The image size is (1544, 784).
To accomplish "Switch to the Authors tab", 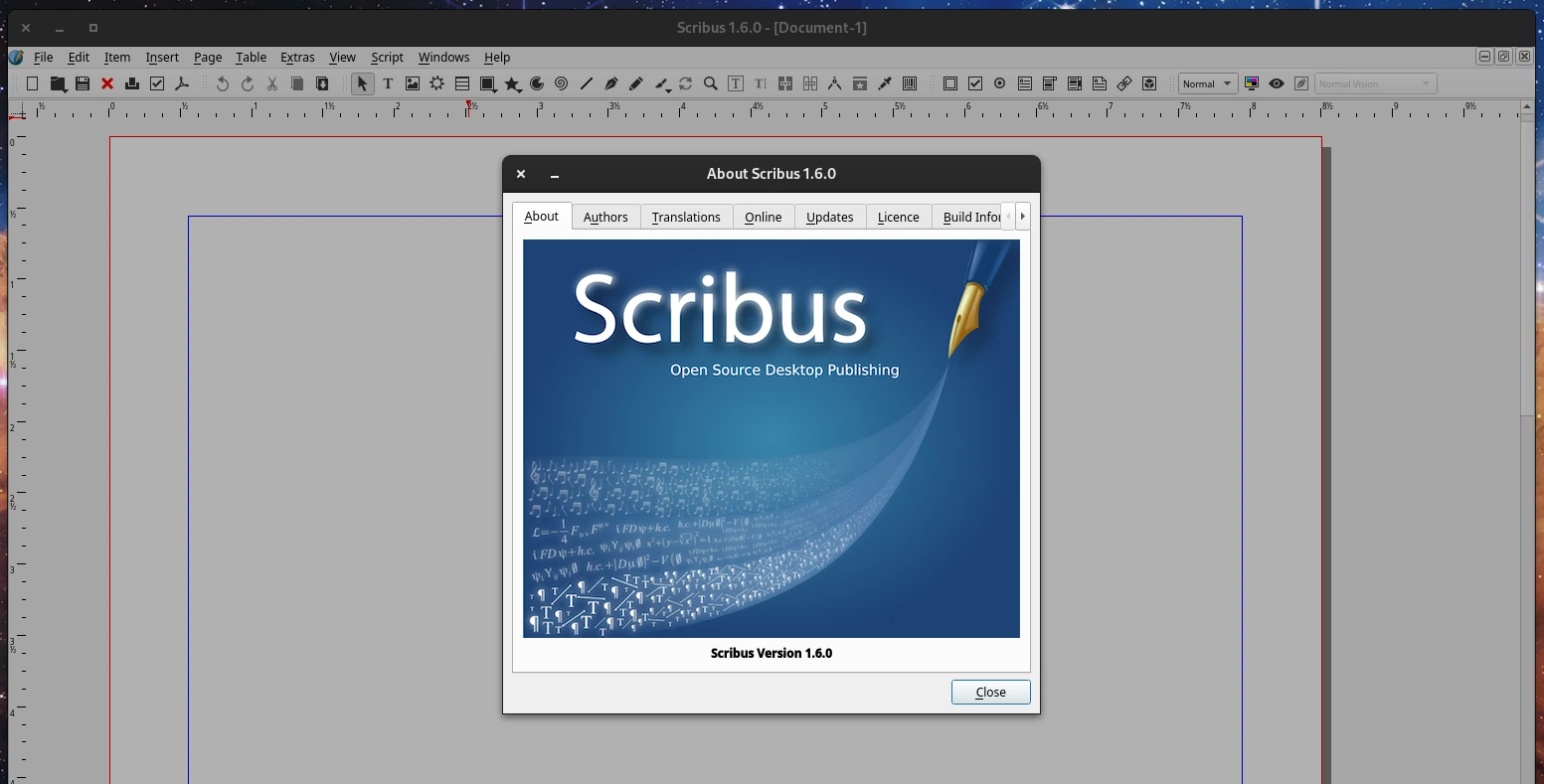I will click(605, 217).
